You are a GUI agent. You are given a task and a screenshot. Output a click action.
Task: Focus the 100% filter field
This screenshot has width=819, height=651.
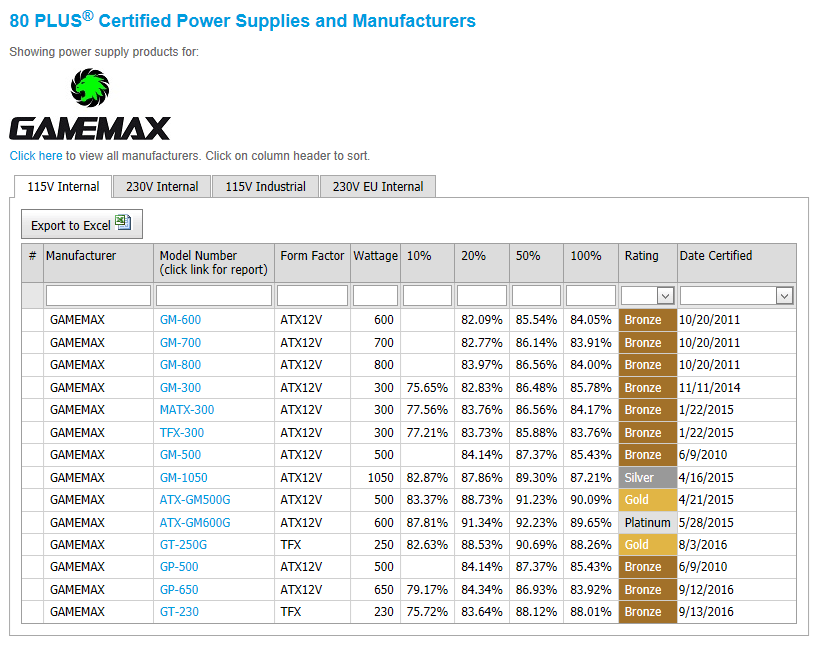(x=591, y=296)
